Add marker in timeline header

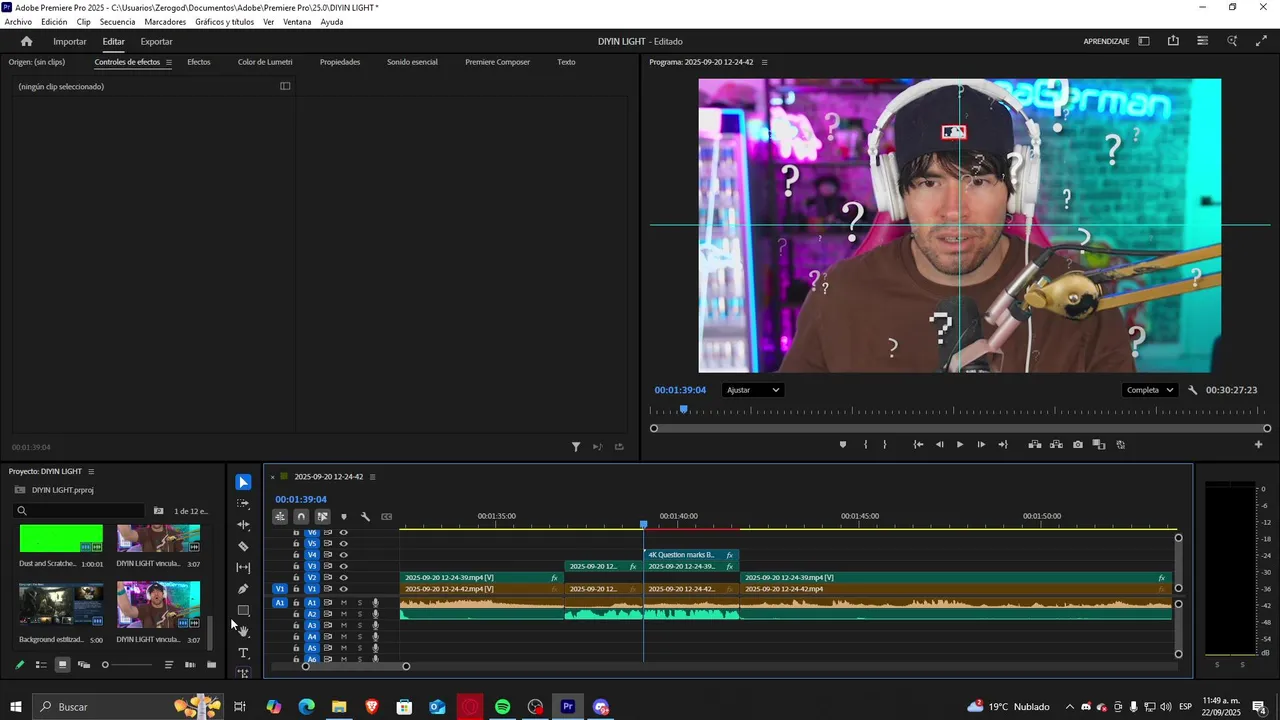coord(344,517)
